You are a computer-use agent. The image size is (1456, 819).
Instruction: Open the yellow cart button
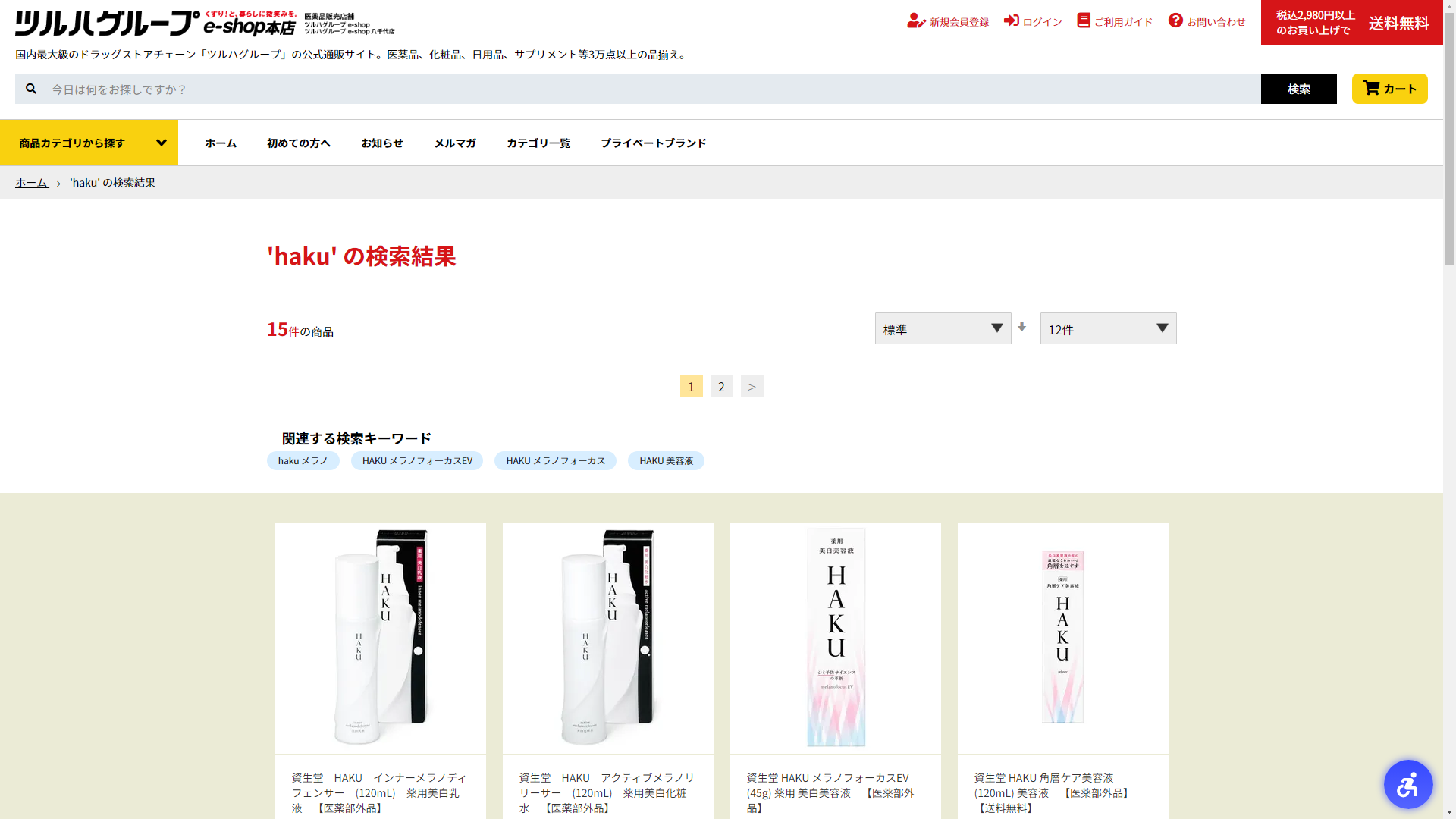coord(1389,89)
